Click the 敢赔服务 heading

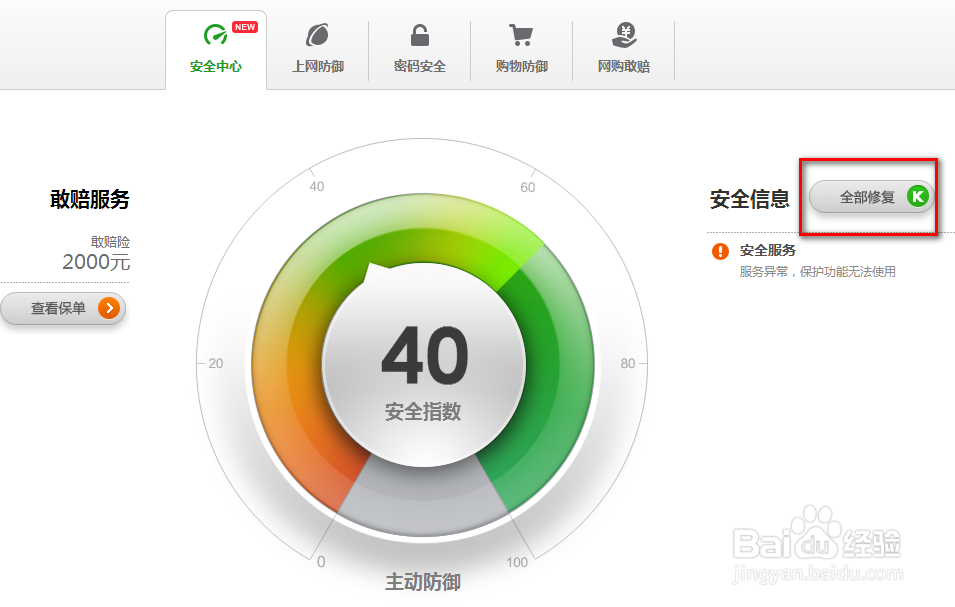pyautogui.click(x=90, y=199)
